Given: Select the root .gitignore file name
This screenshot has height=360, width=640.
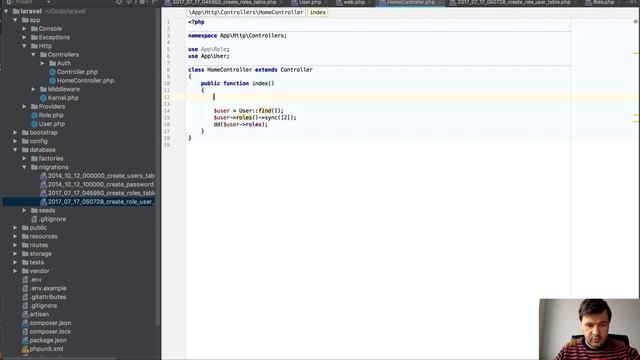Looking at the screenshot, I should 43,306.
